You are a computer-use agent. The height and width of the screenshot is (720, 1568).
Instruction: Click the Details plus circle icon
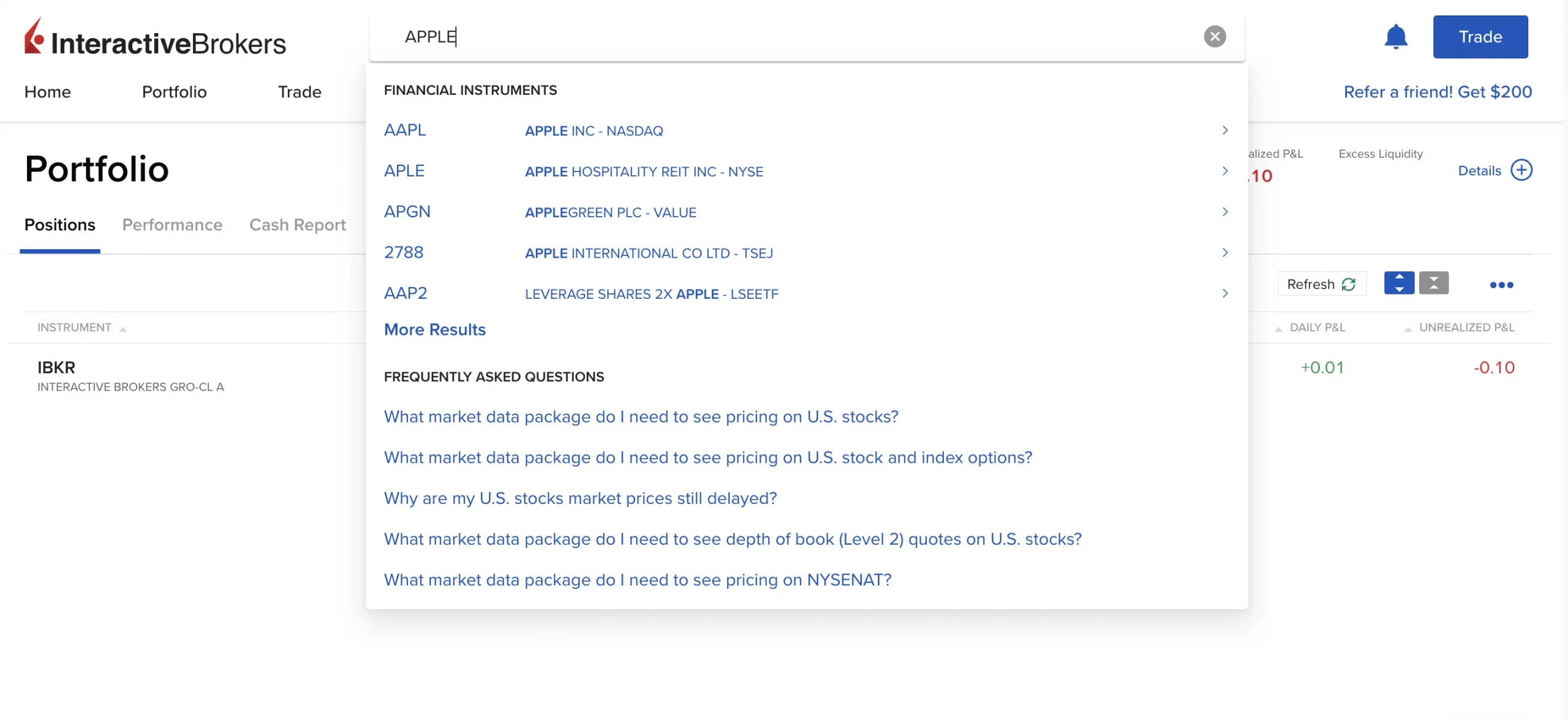click(x=1521, y=170)
